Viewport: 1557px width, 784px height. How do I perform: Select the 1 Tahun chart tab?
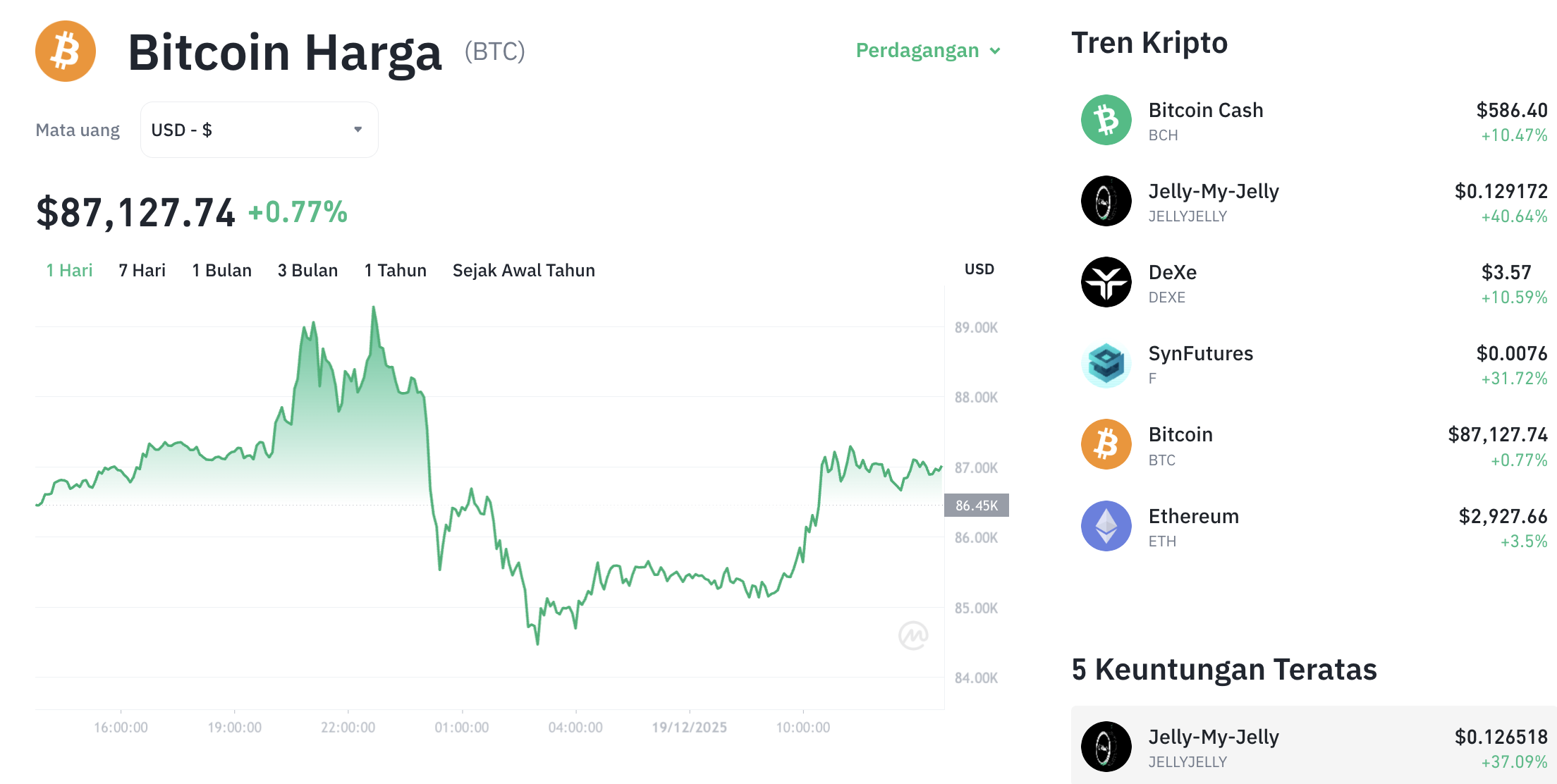pos(395,270)
